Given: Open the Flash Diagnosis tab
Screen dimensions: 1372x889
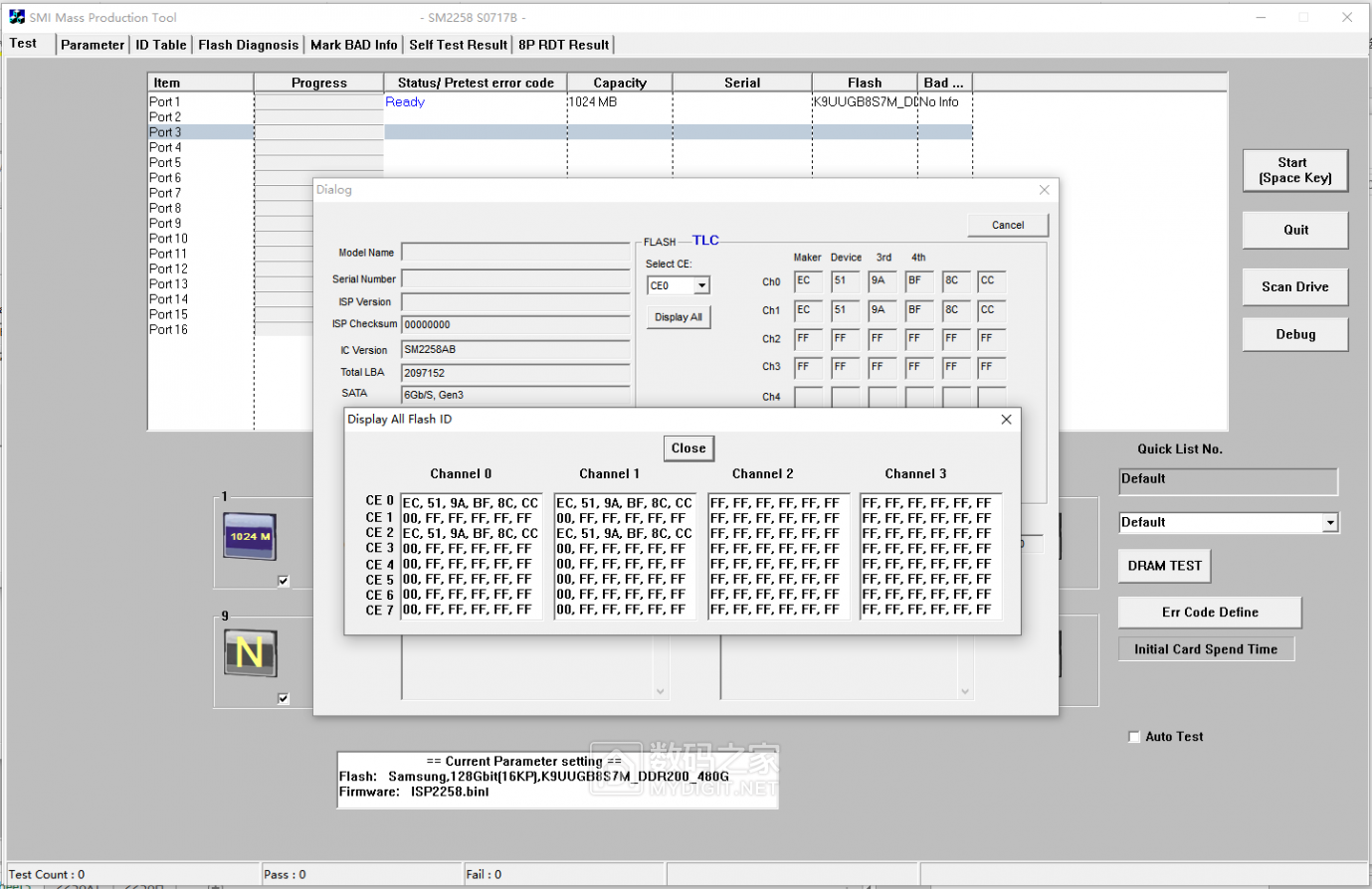Looking at the screenshot, I should click(x=248, y=45).
